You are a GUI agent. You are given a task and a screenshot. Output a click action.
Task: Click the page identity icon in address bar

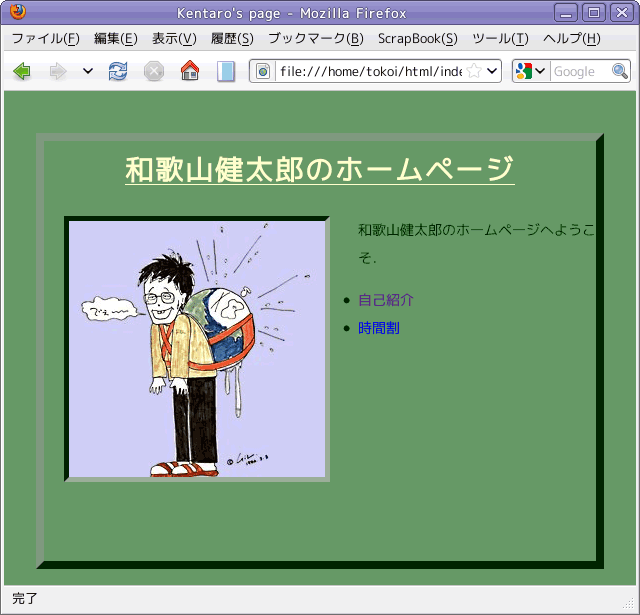263,71
